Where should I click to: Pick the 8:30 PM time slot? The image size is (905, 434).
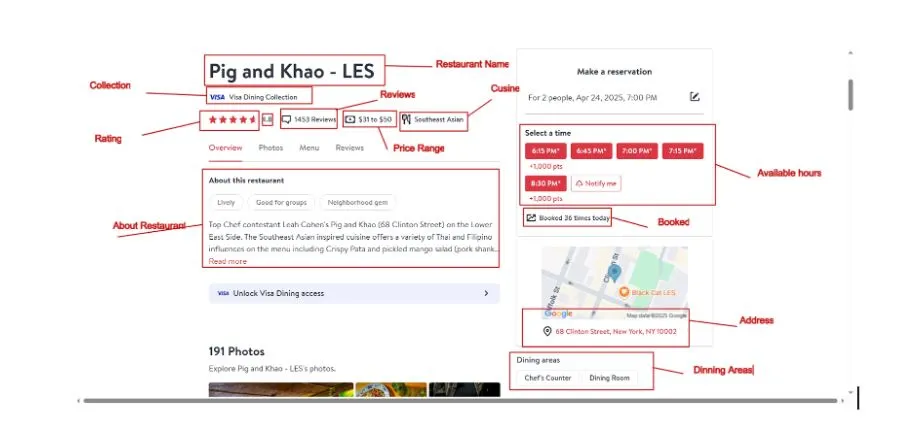545,184
